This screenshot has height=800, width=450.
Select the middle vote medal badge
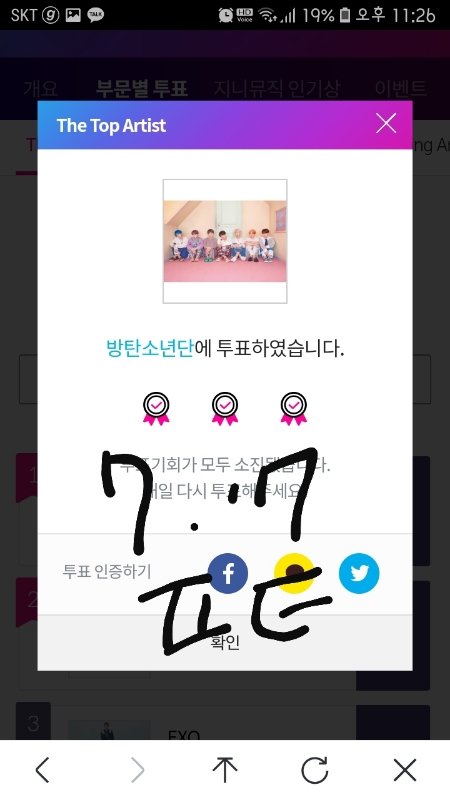(225, 409)
